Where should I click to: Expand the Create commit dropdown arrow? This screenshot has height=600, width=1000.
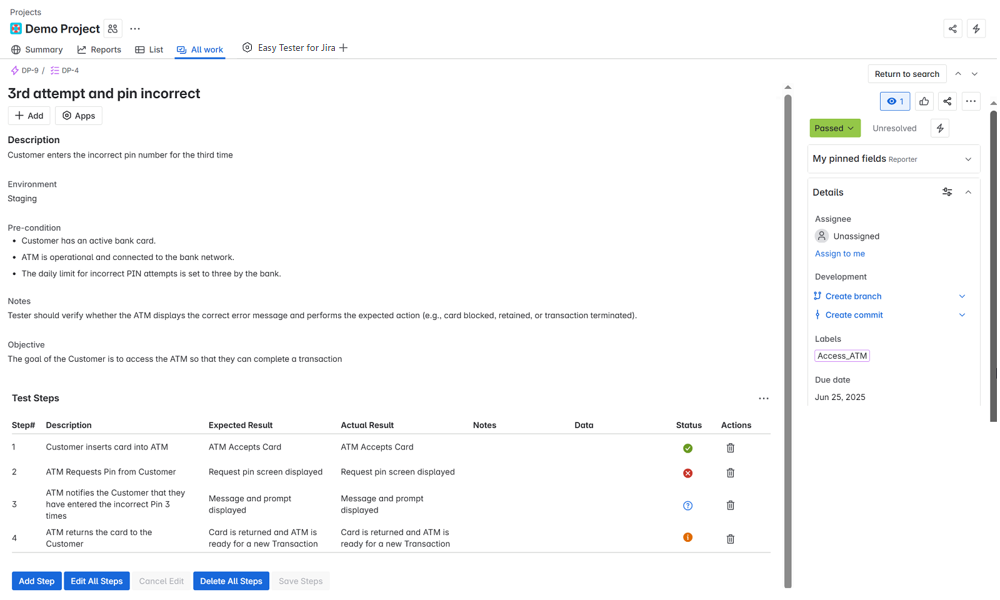click(962, 315)
